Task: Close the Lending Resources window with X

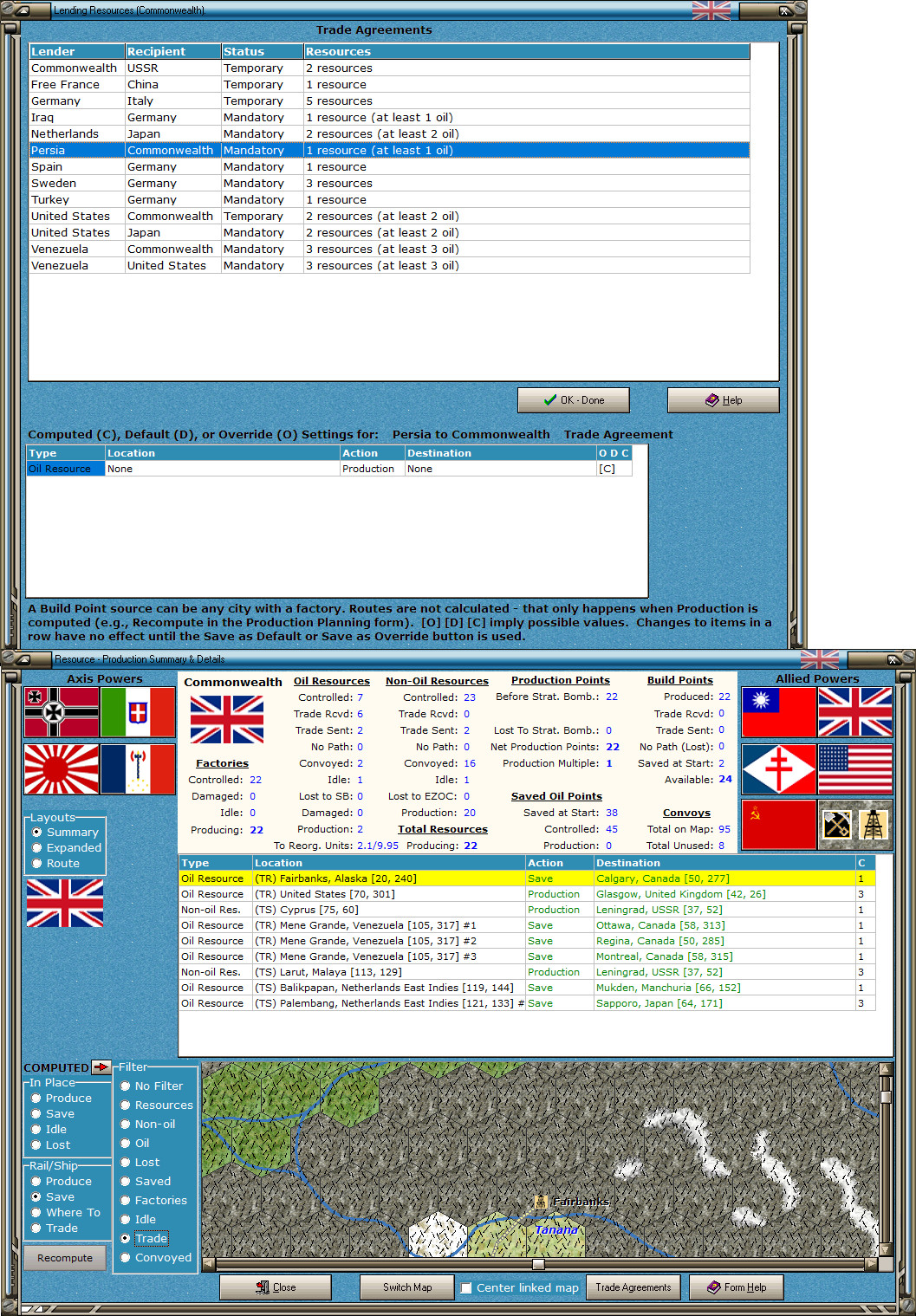Action: click(783, 10)
